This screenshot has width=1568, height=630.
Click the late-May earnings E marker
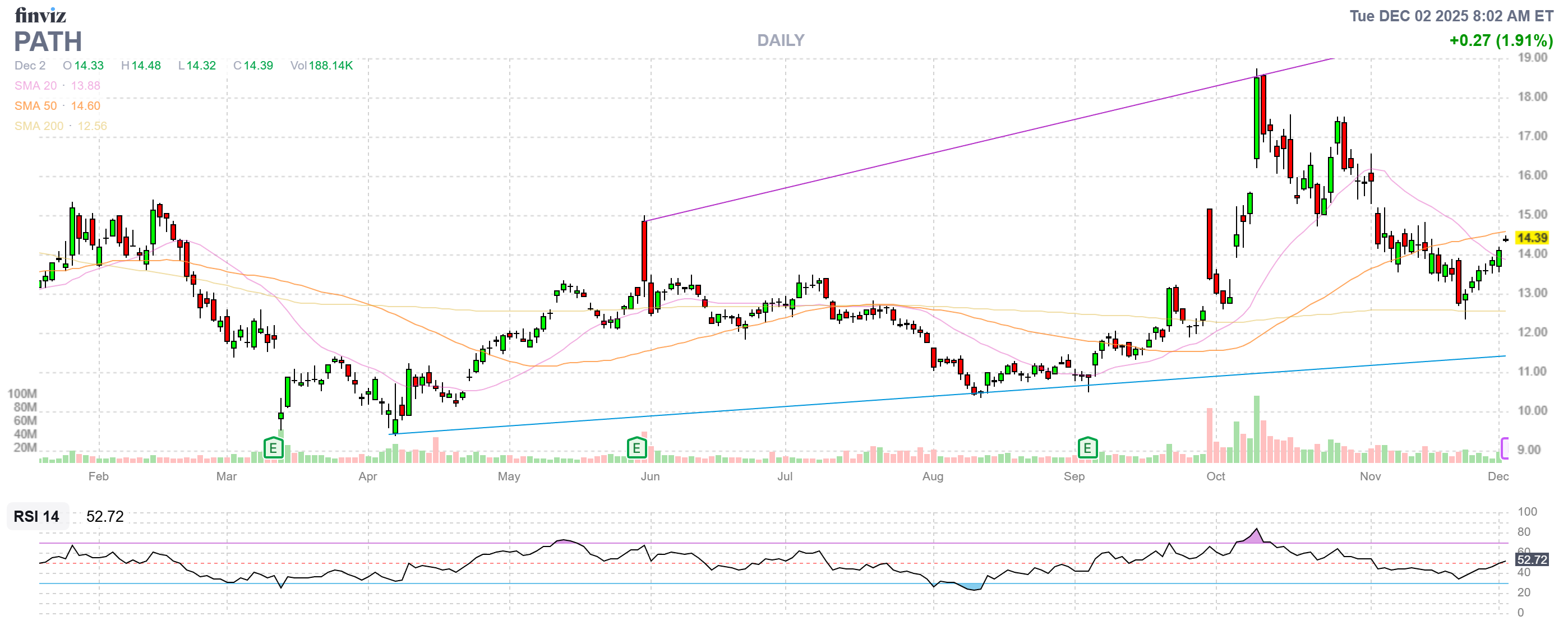636,449
